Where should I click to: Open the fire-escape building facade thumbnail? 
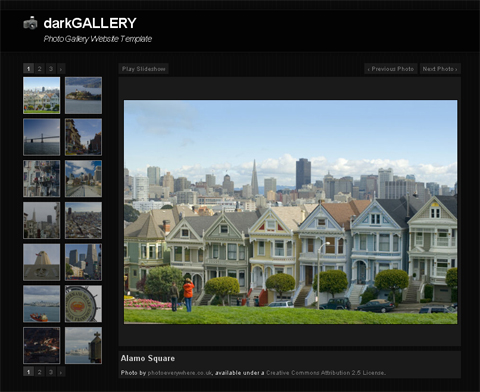[42, 179]
